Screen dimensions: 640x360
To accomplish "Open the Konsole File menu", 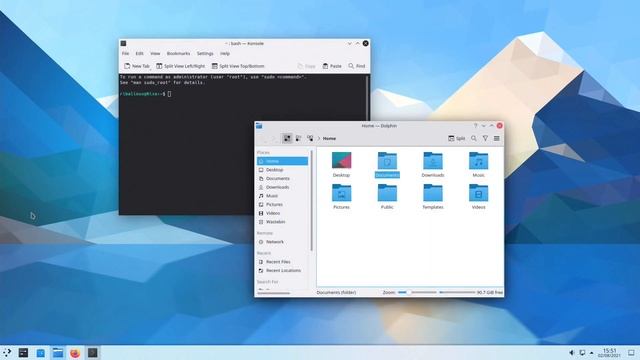I will (125, 53).
